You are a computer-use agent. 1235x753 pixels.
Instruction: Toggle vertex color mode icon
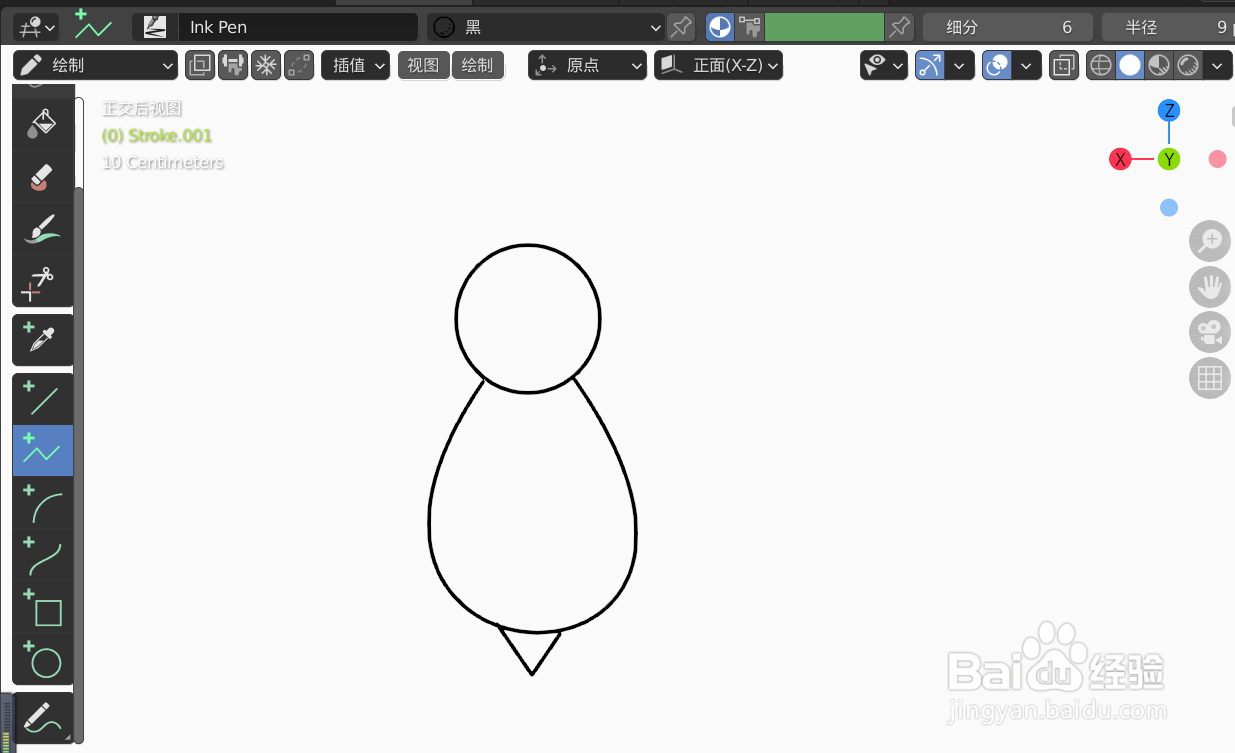click(749, 27)
